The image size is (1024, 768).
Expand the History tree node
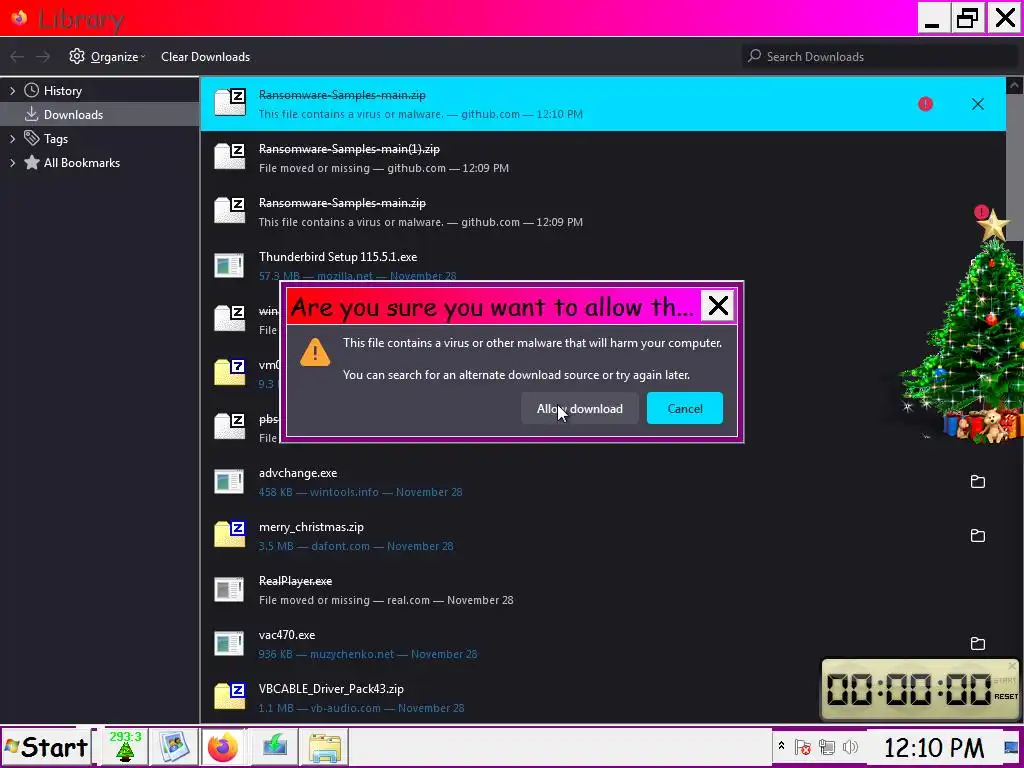tap(12, 91)
